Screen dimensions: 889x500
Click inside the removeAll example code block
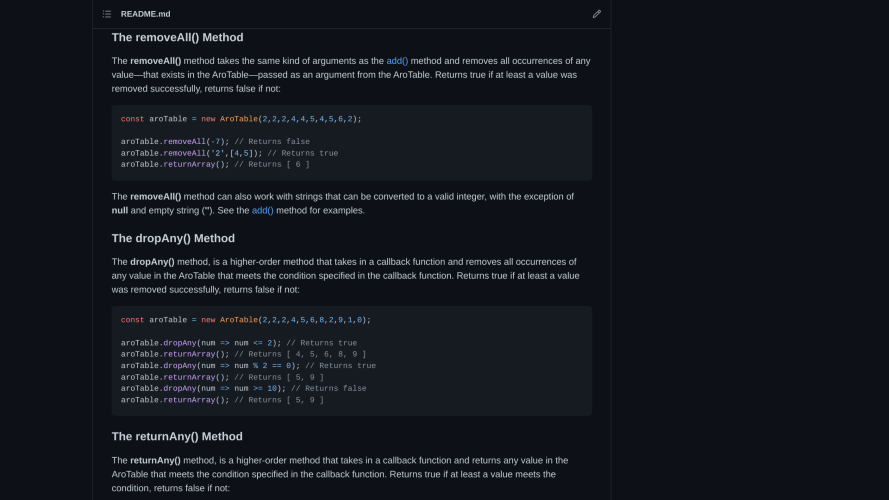pyautogui.click(x=352, y=143)
